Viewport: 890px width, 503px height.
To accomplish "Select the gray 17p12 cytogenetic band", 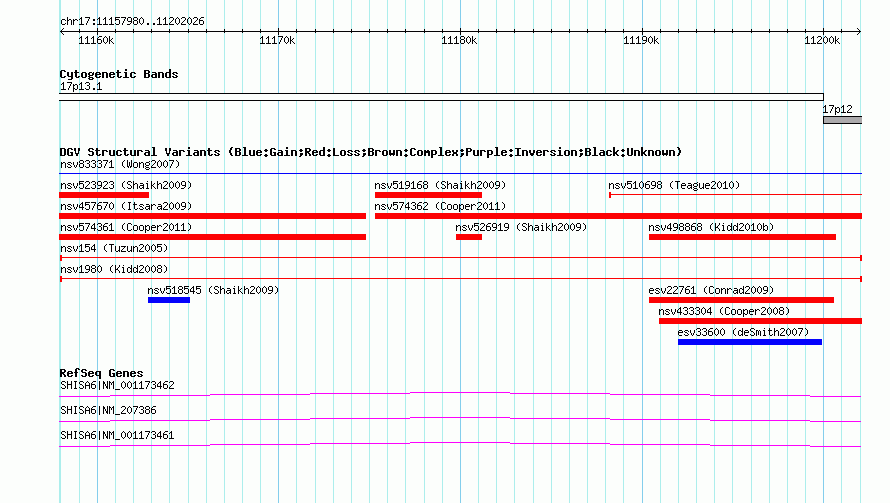I will (x=842, y=120).
